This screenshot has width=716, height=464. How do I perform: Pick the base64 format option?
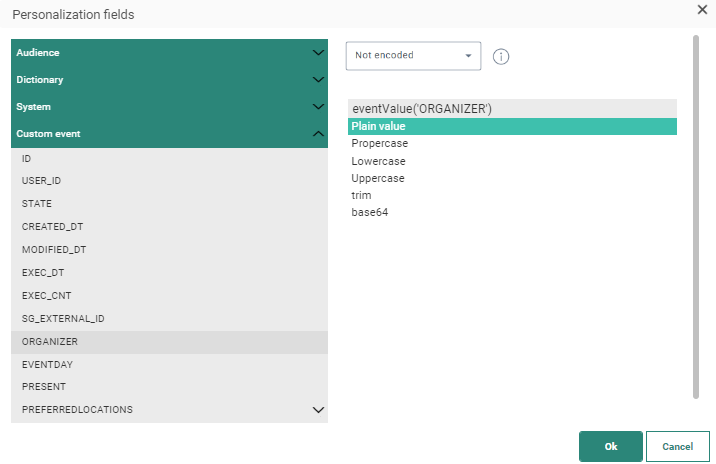[x=370, y=212]
